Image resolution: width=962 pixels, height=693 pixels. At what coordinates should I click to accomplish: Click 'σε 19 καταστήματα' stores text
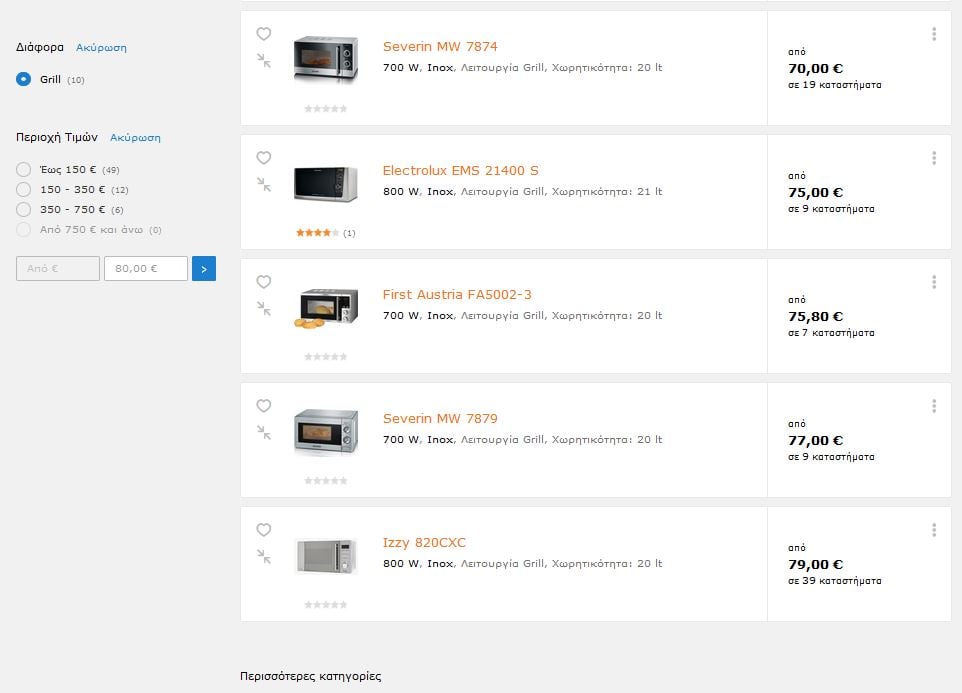coord(834,85)
